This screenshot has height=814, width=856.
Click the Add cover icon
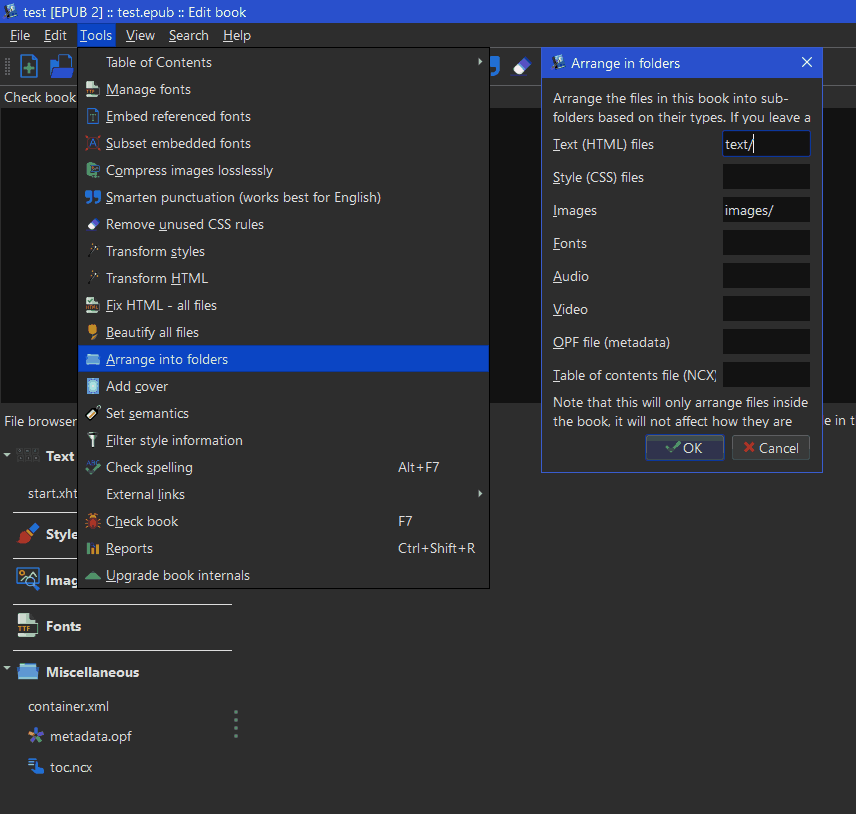click(x=93, y=387)
